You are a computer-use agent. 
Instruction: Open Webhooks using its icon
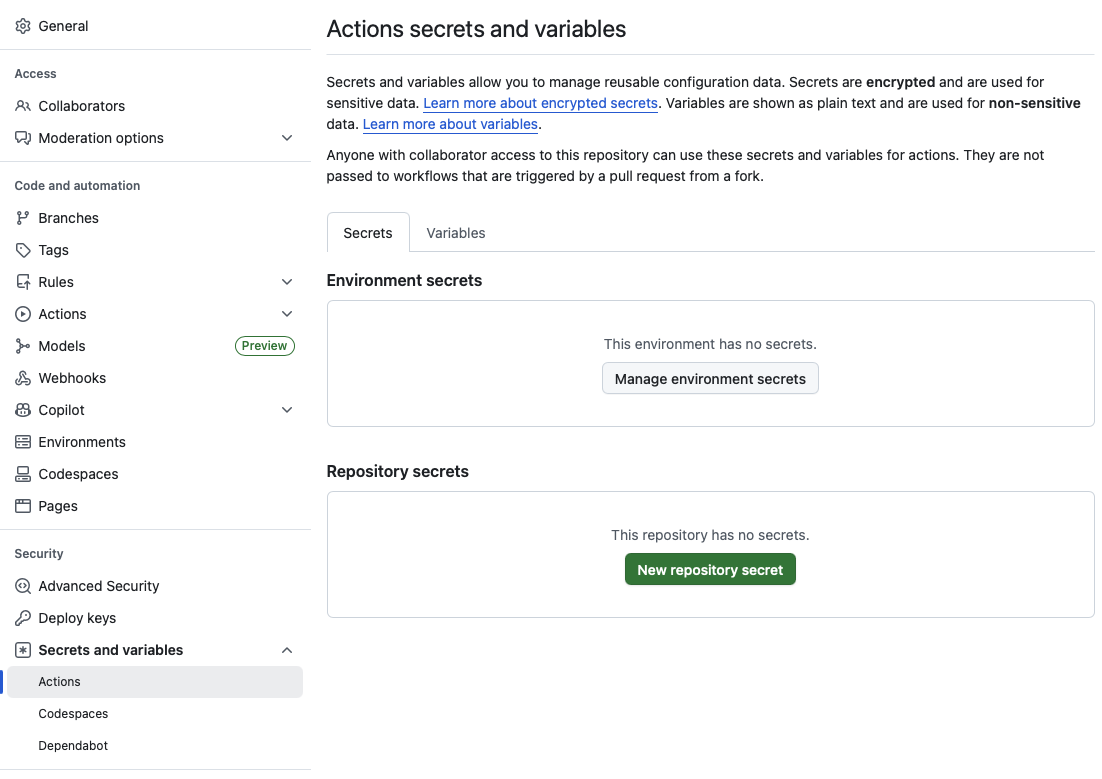(x=23, y=378)
